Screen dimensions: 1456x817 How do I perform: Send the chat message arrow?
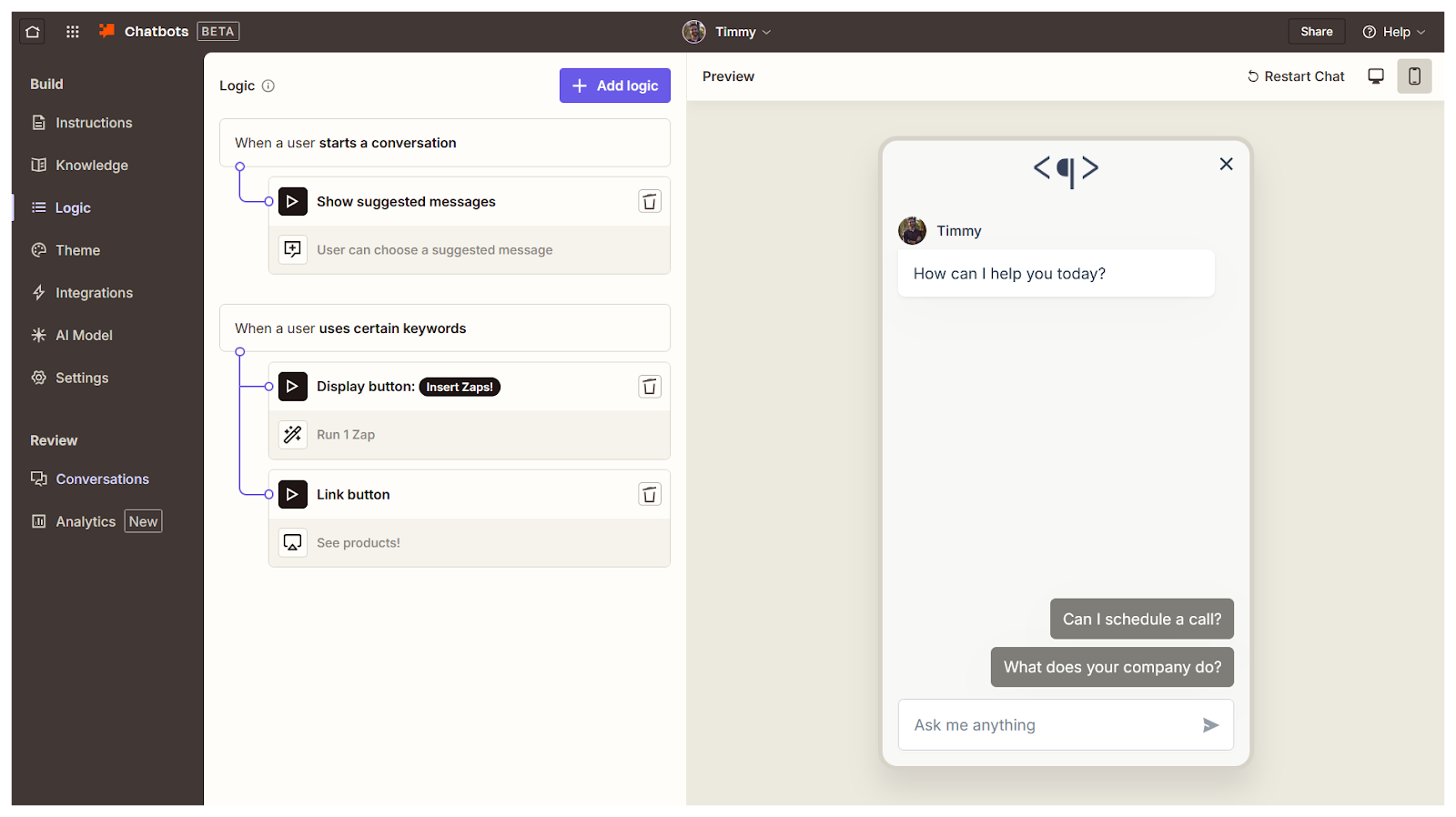[1209, 725]
